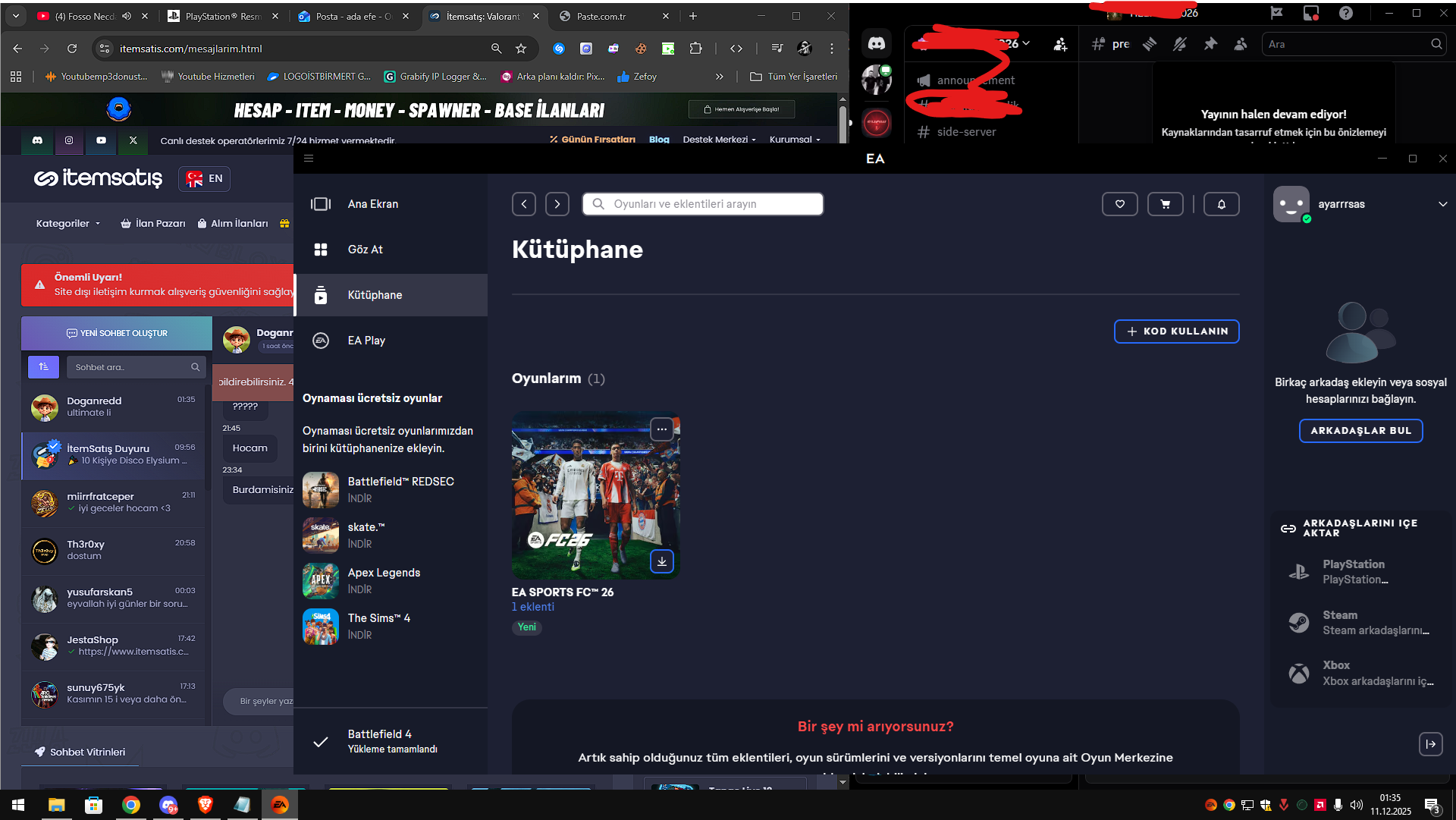Toggle Discord channel notification mute
This screenshot has height=820, width=1456.
(x=1180, y=44)
